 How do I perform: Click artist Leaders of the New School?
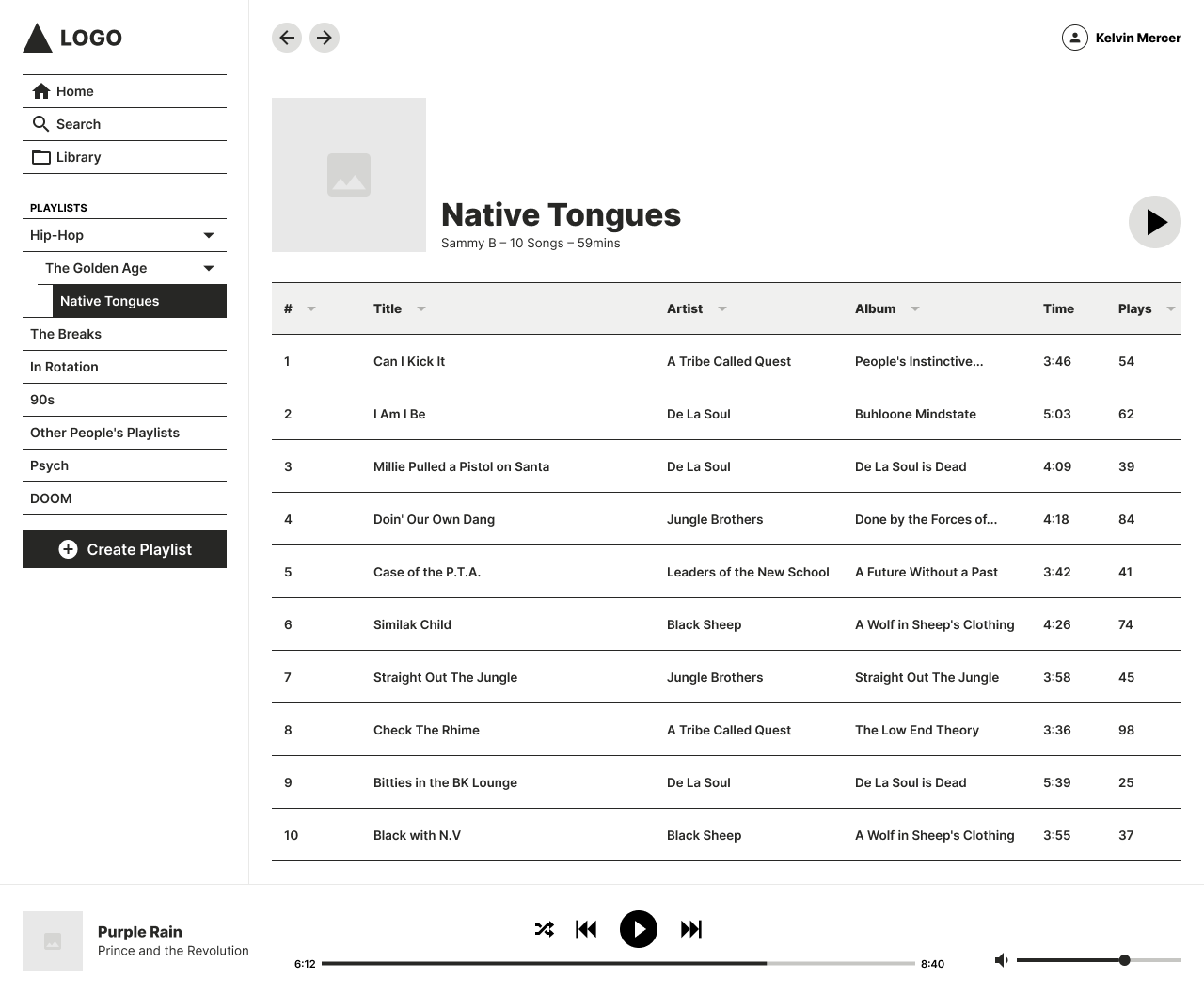[748, 572]
